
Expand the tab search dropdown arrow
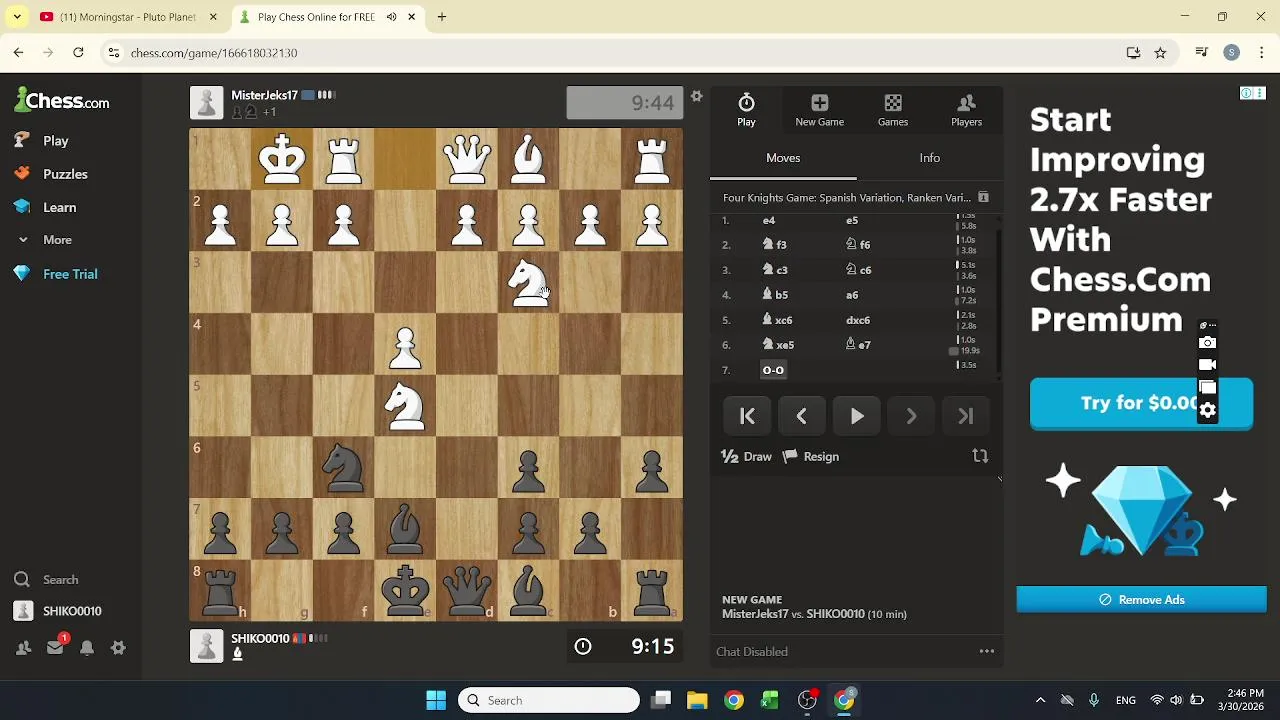click(17, 17)
